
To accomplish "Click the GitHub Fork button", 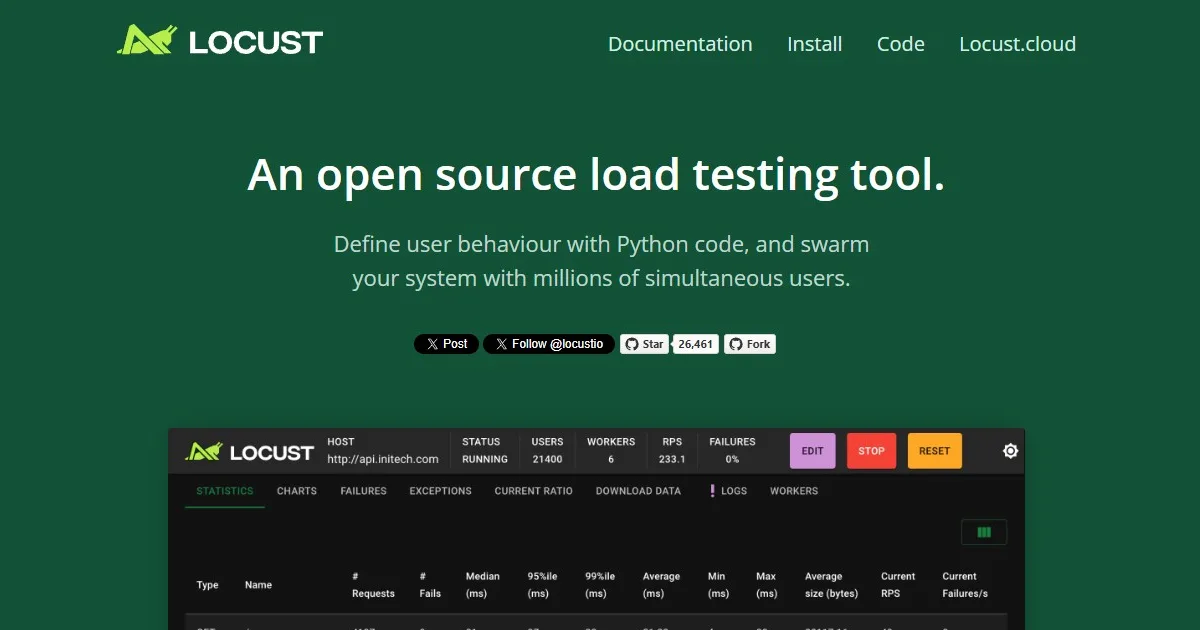I will point(750,344).
